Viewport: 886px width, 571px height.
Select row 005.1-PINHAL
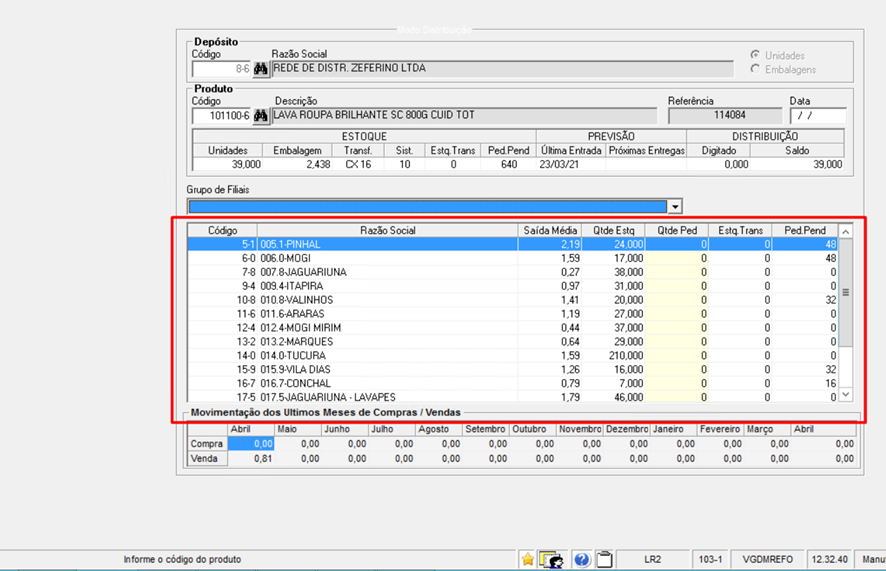pos(513,244)
